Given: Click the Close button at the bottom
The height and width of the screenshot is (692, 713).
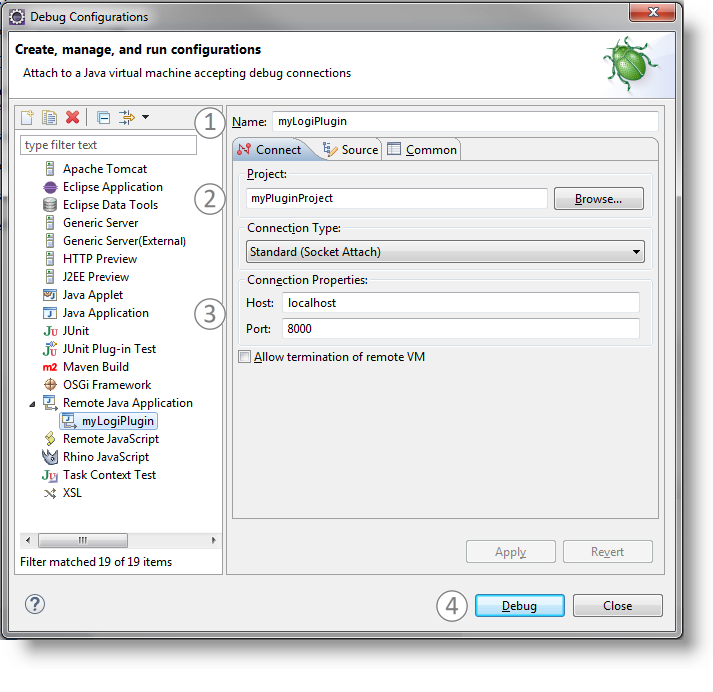Looking at the screenshot, I should pyautogui.click(x=618, y=606).
